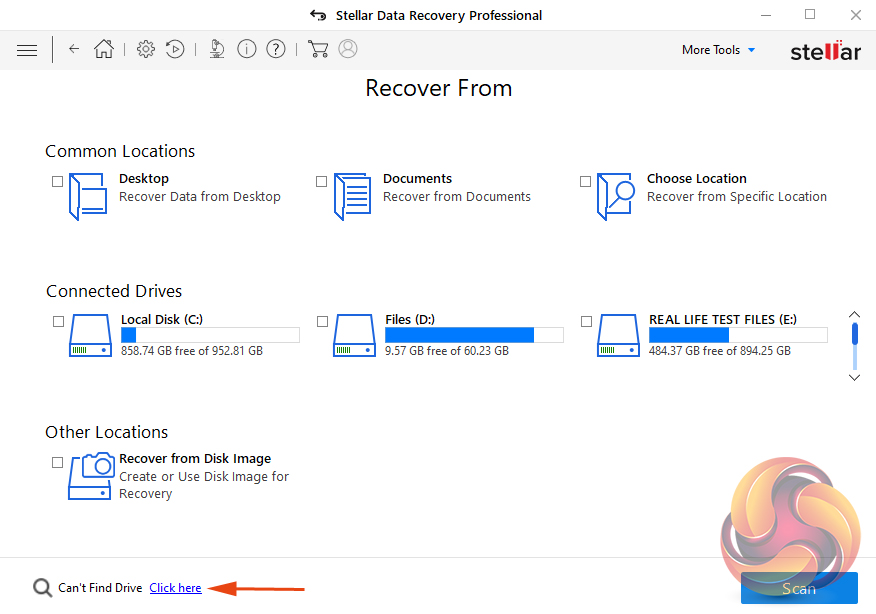Check the Choose Location checkbox

[x=585, y=182]
